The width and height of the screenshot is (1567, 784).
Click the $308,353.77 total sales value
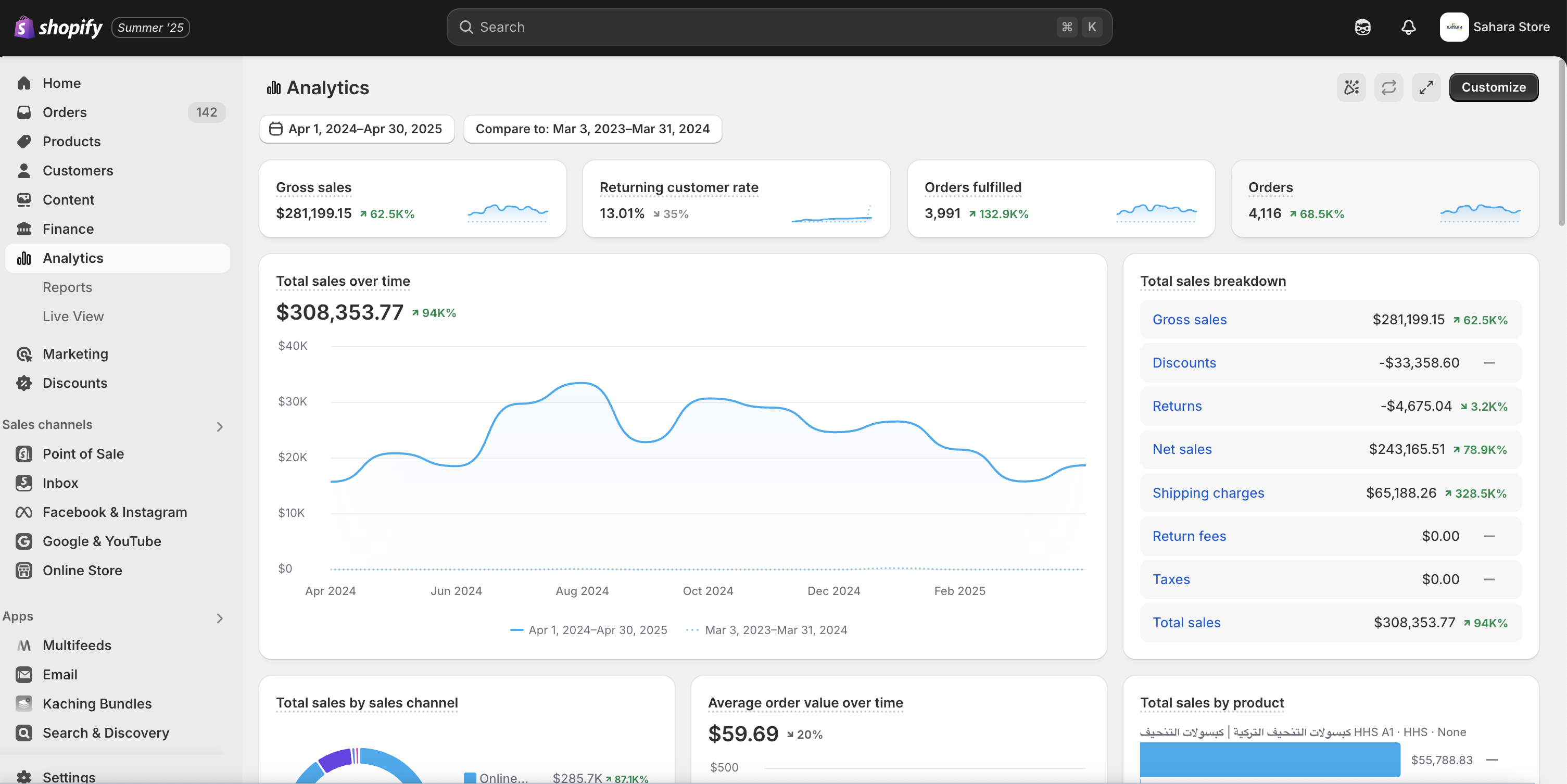coord(339,313)
